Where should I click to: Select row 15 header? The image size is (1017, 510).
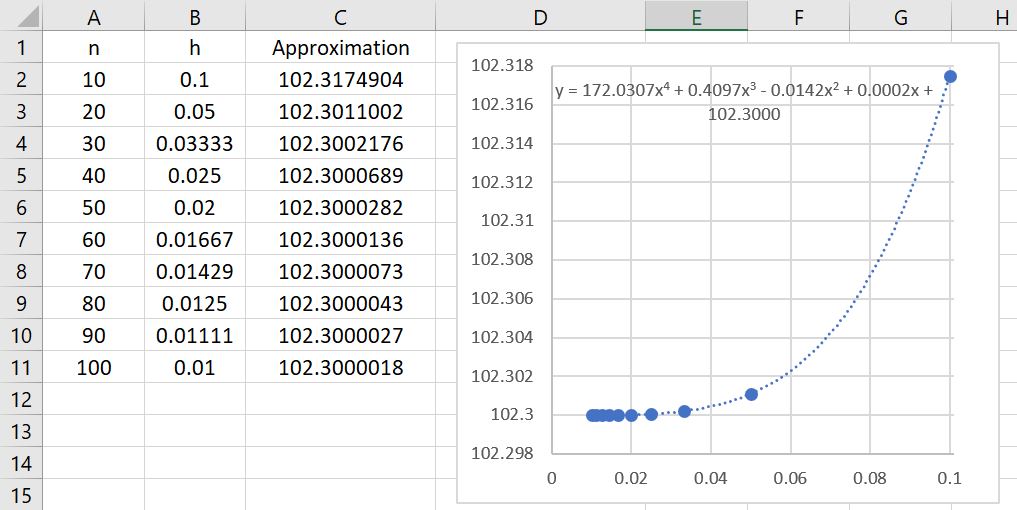click(21, 496)
